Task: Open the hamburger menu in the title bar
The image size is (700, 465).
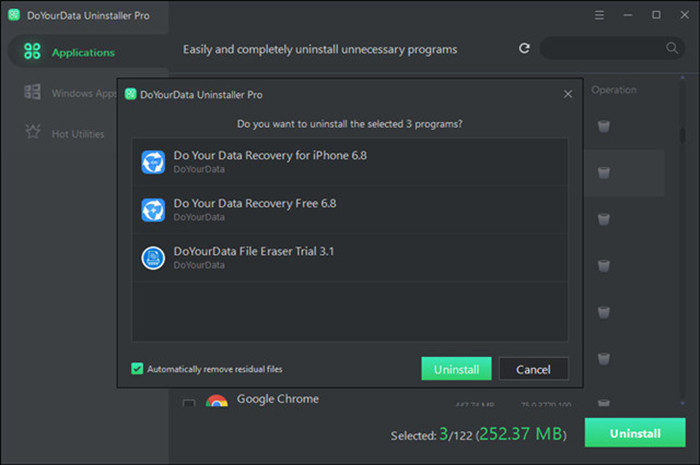Action: coord(598,16)
